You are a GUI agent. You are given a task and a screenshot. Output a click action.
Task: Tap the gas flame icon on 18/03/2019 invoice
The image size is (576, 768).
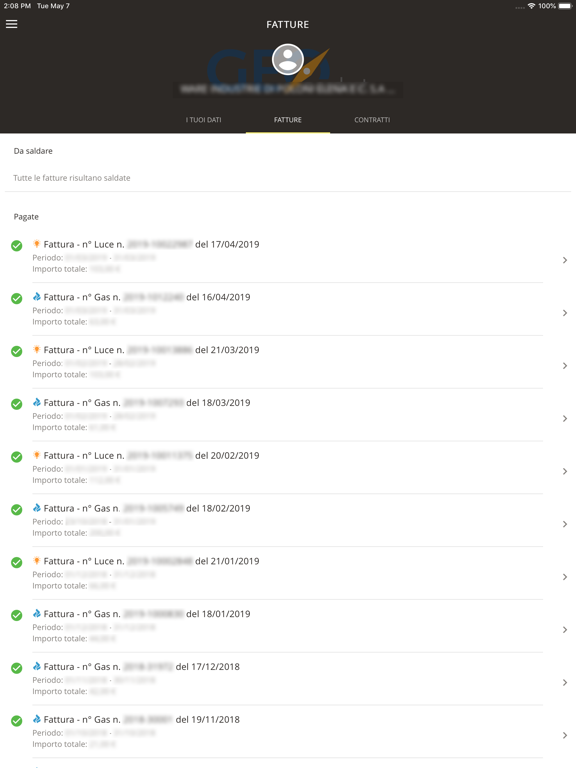(x=36, y=403)
